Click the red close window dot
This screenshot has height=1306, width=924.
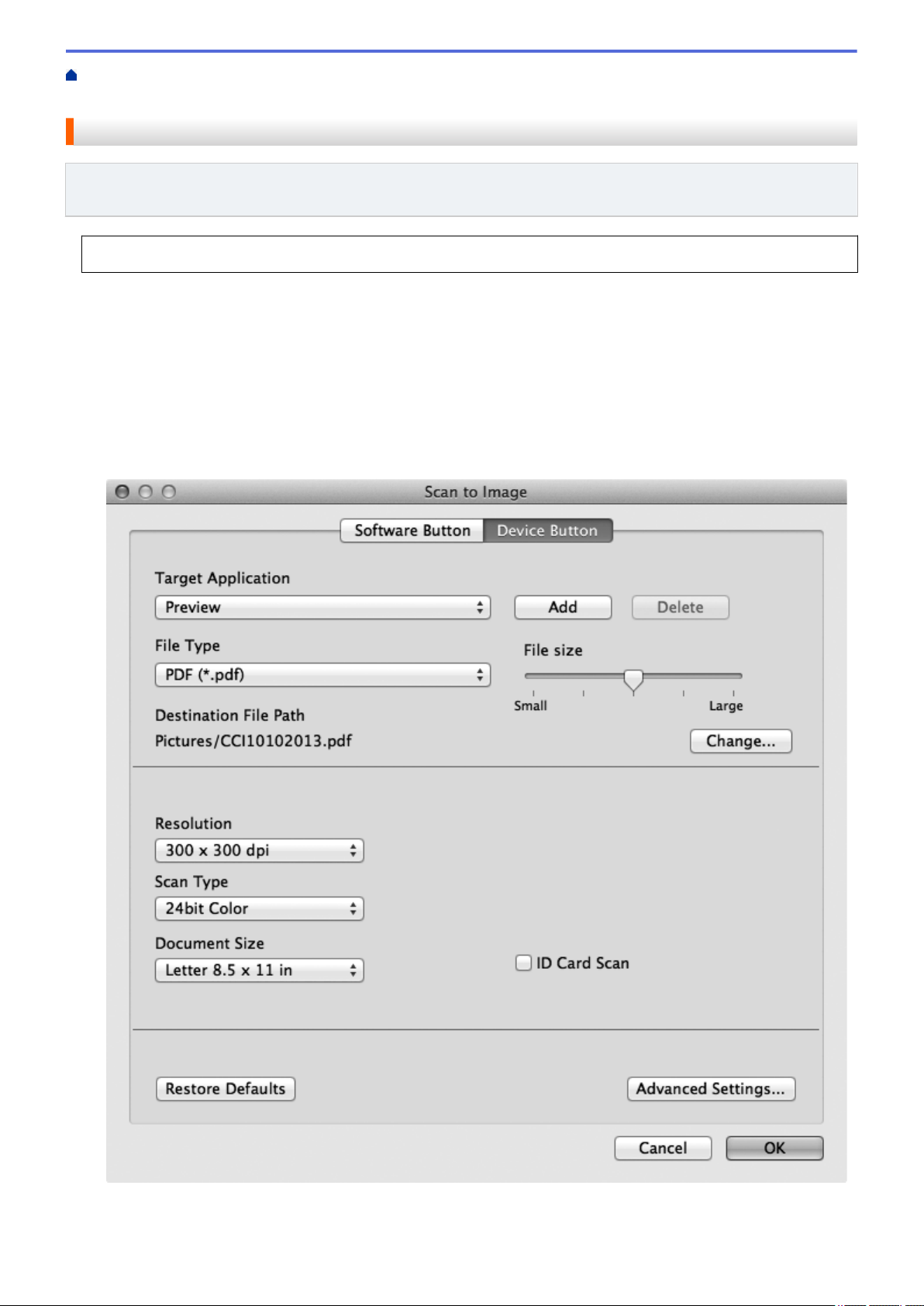[122, 491]
